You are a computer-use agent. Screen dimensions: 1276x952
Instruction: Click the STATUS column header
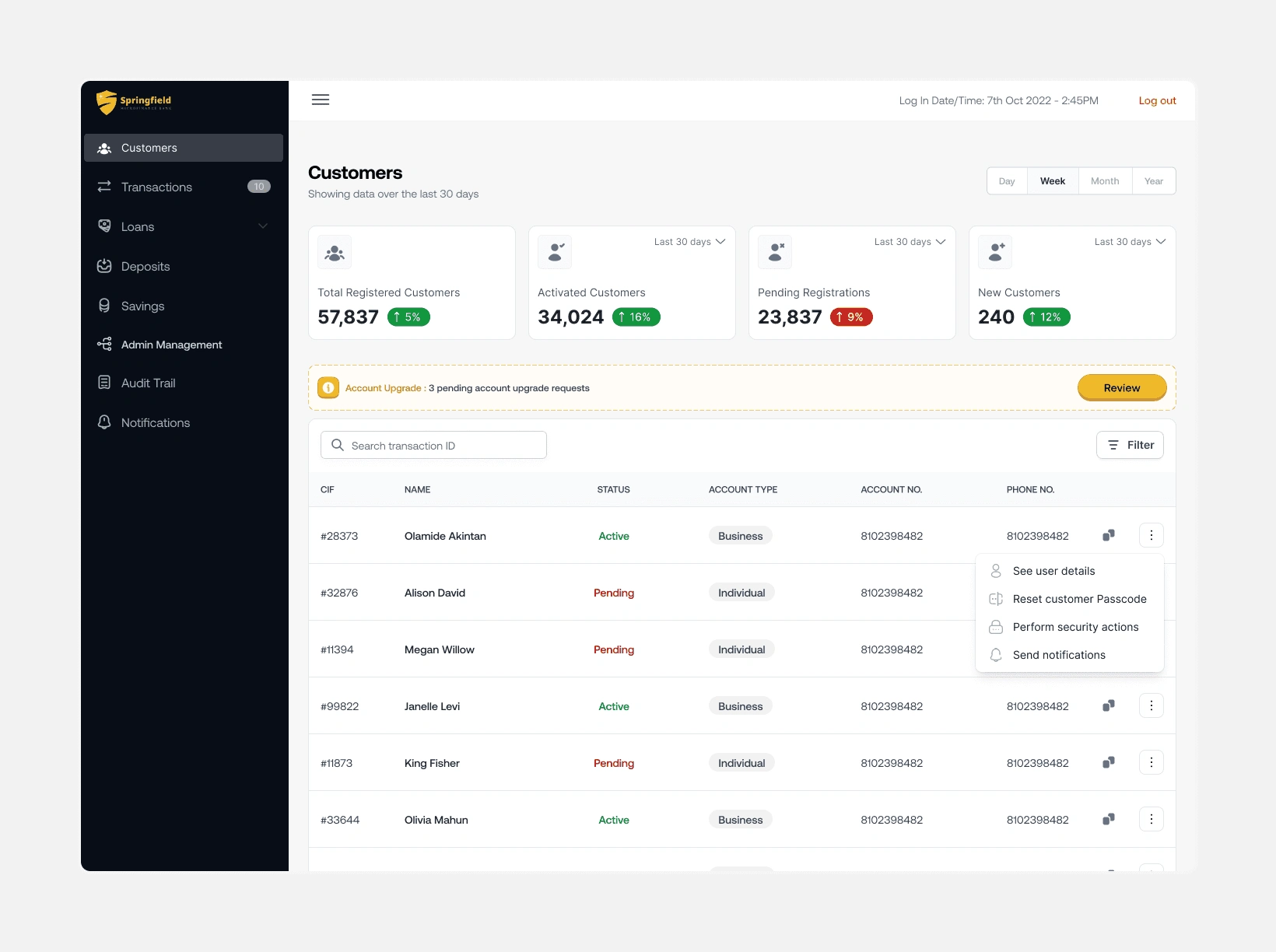(613, 489)
